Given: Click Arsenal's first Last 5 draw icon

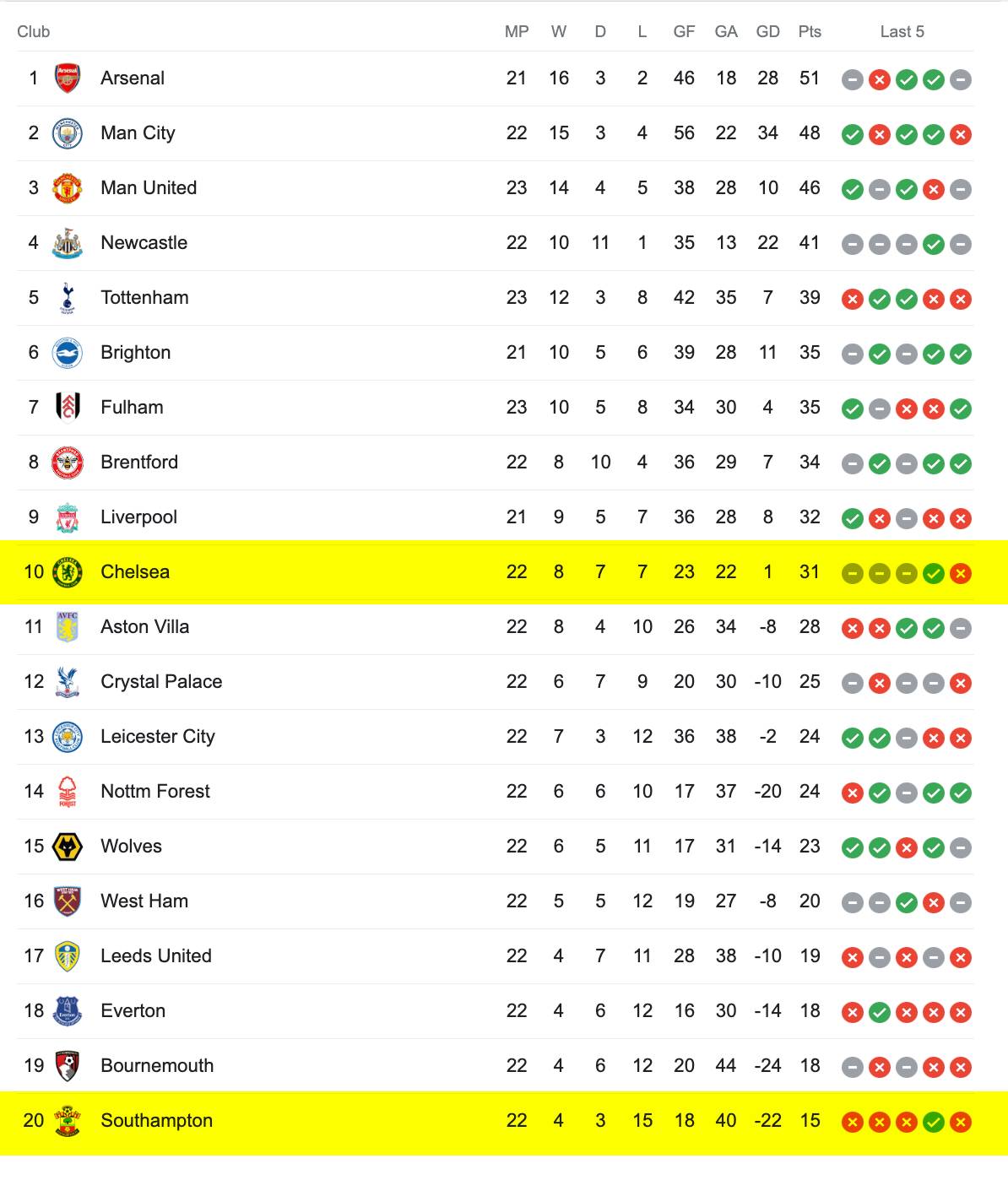Looking at the screenshot, I should click(x=853, y=79).
